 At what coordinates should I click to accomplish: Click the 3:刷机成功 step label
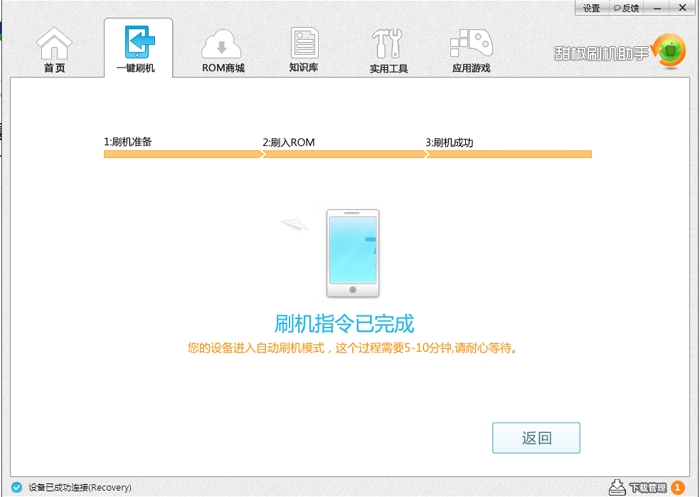(449, 142)
